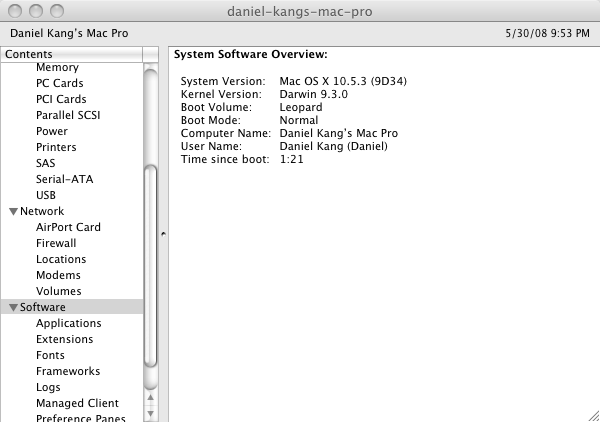Select PC Cards in the sidebar
The width and height of the screenshot is (600, 422).
pyautogui.click(x=60, y=83)
